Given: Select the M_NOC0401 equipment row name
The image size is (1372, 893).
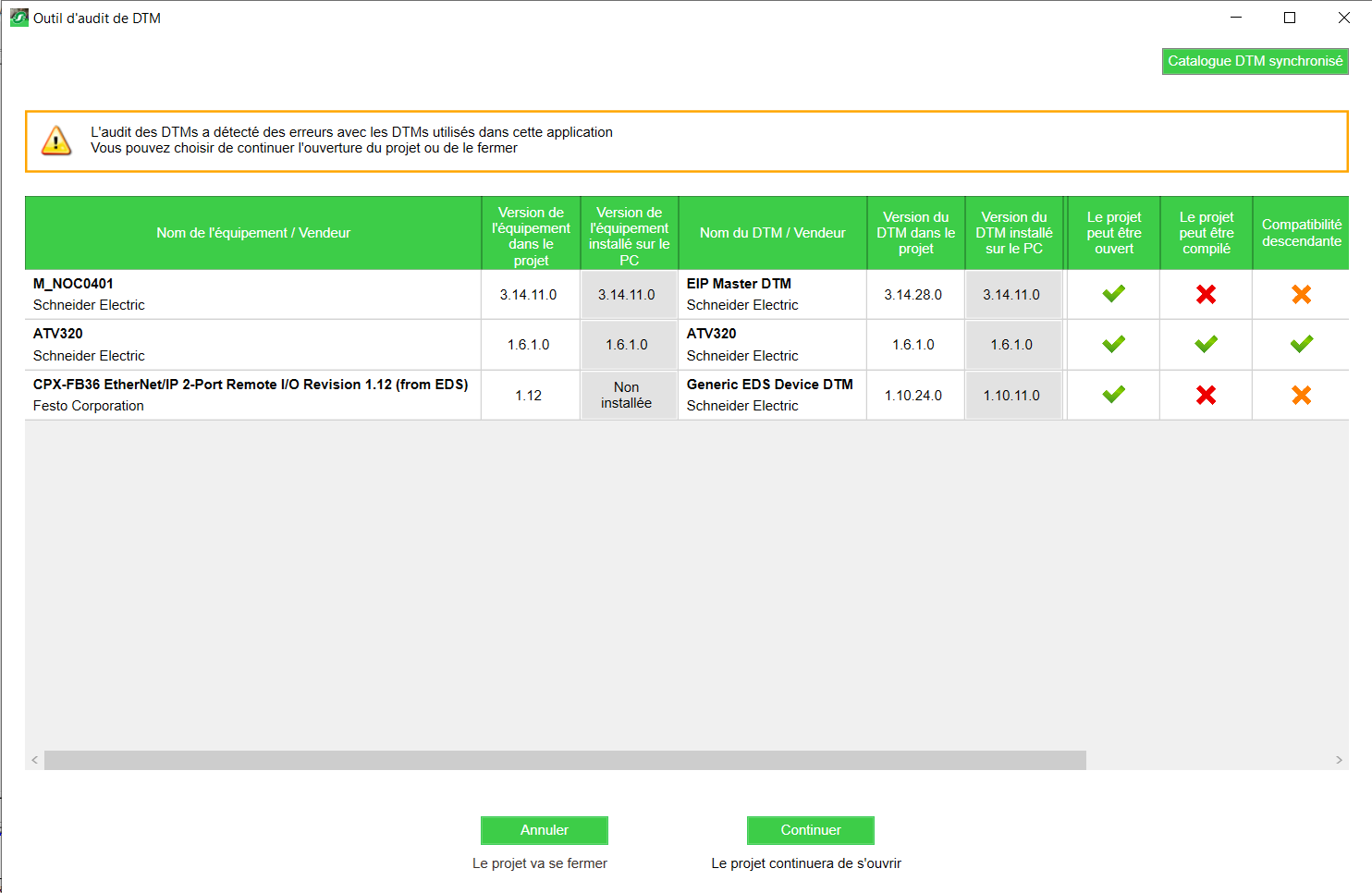Looking at the screenshot, I should (x=73, y=284).
